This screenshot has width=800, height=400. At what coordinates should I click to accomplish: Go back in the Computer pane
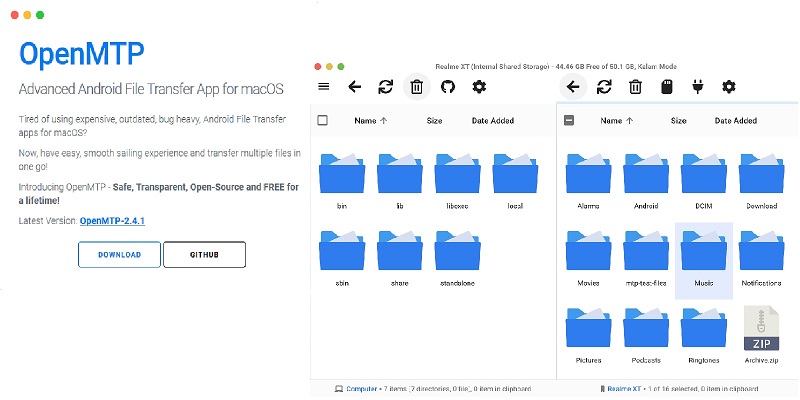click(355, 87)
